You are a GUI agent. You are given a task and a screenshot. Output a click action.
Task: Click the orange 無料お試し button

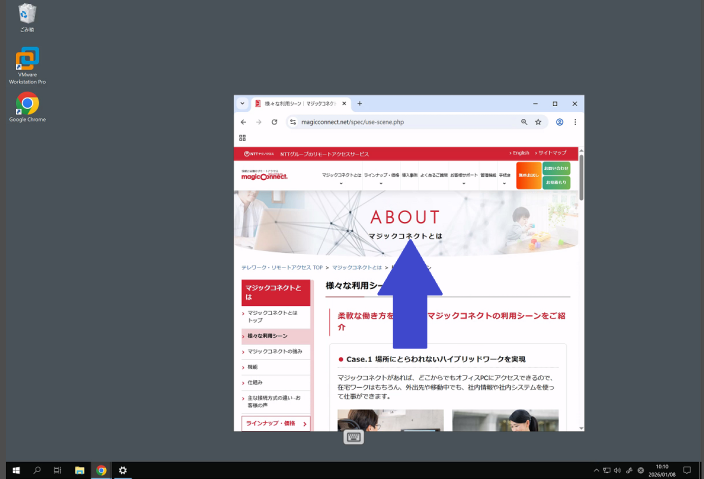528,176
